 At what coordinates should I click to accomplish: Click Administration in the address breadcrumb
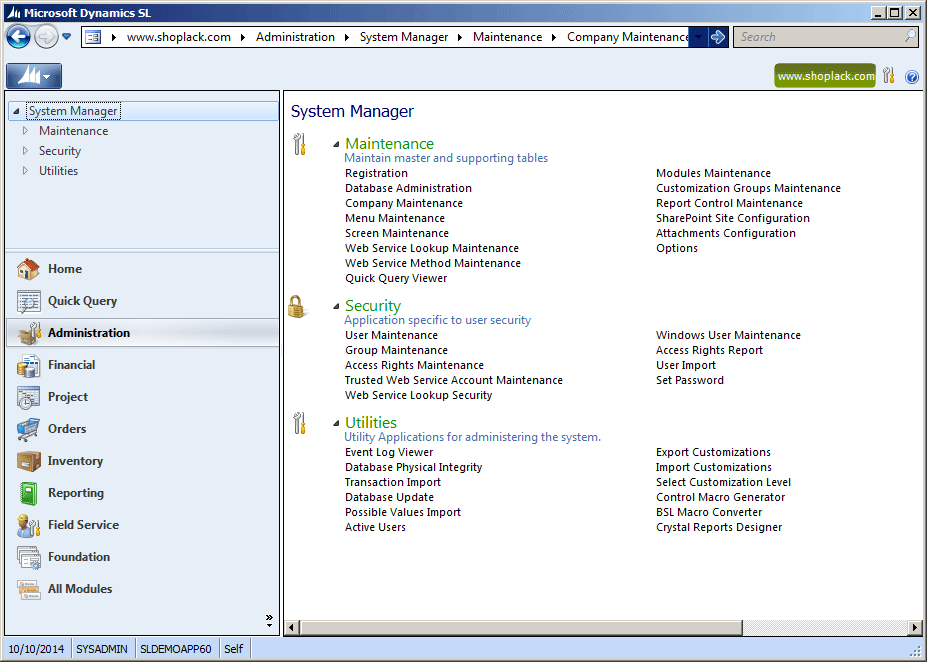pyautogui.click(x=295, y=37)
